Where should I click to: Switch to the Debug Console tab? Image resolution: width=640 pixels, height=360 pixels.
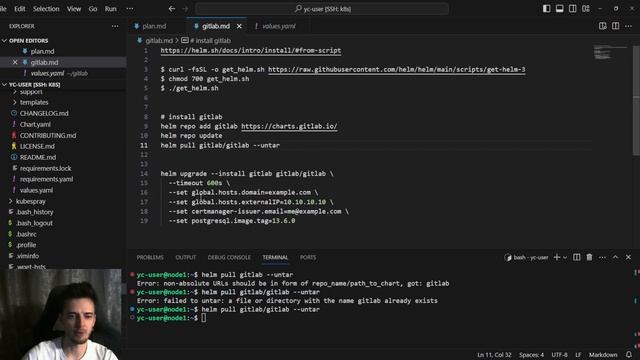pyautogui.click(x=229, y=258)
